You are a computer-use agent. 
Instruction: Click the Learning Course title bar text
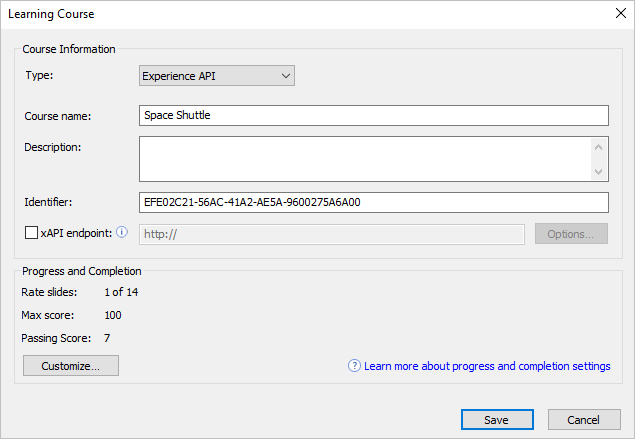pyautogui.click(x=51, y=14)
